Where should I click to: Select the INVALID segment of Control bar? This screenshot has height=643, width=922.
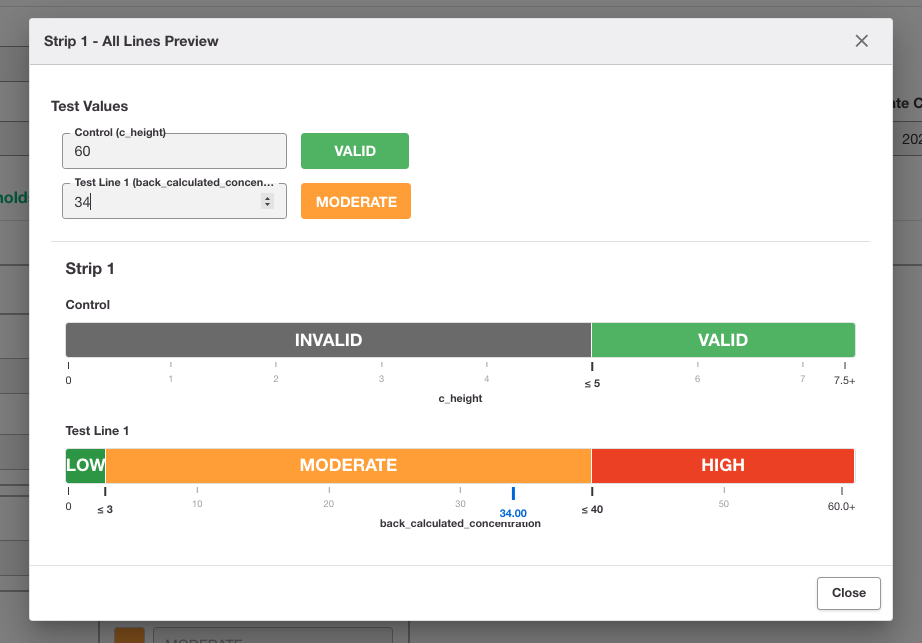click(x=328, y=340)
